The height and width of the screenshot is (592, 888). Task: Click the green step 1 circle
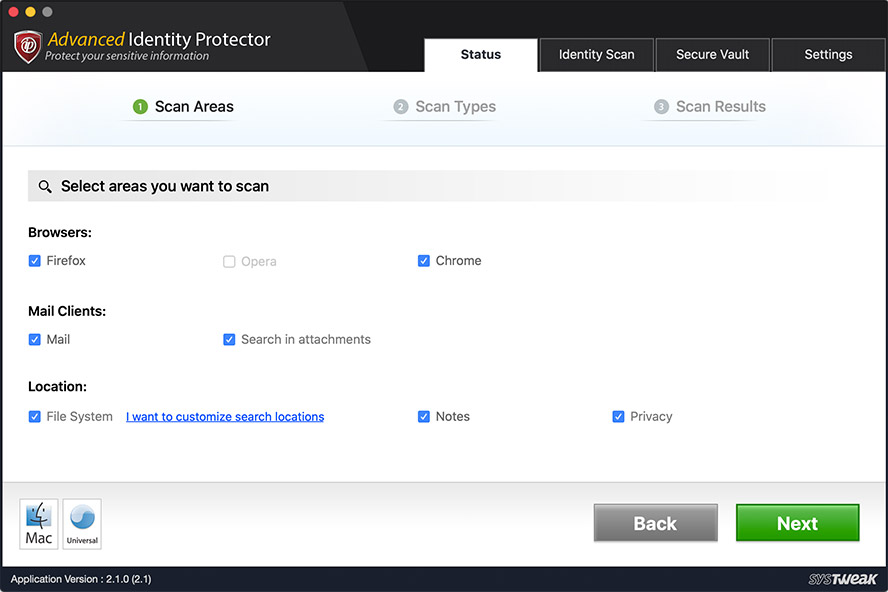click(x=140, y=107)
